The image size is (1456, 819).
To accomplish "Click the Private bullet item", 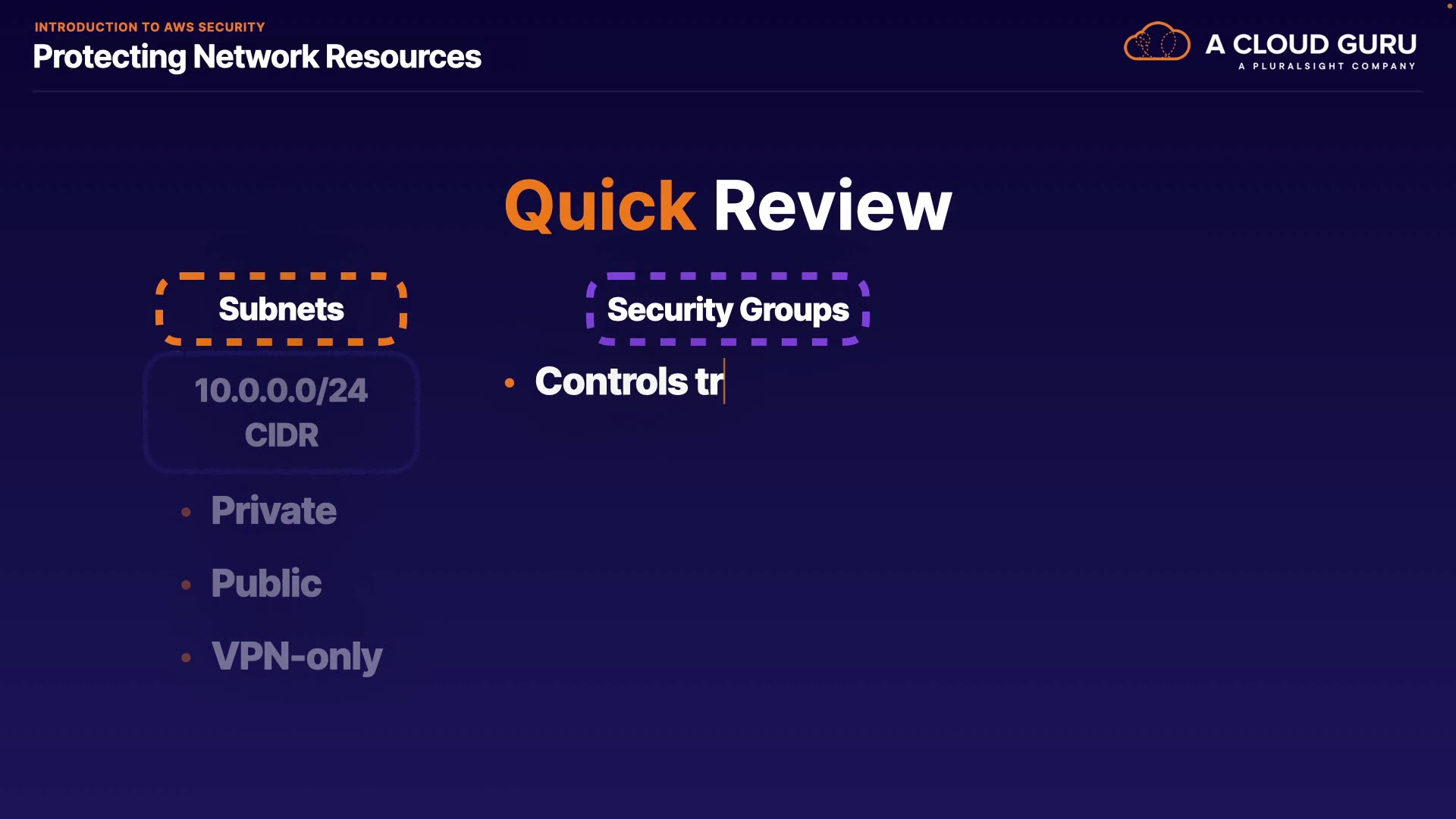I will [273, 510].
